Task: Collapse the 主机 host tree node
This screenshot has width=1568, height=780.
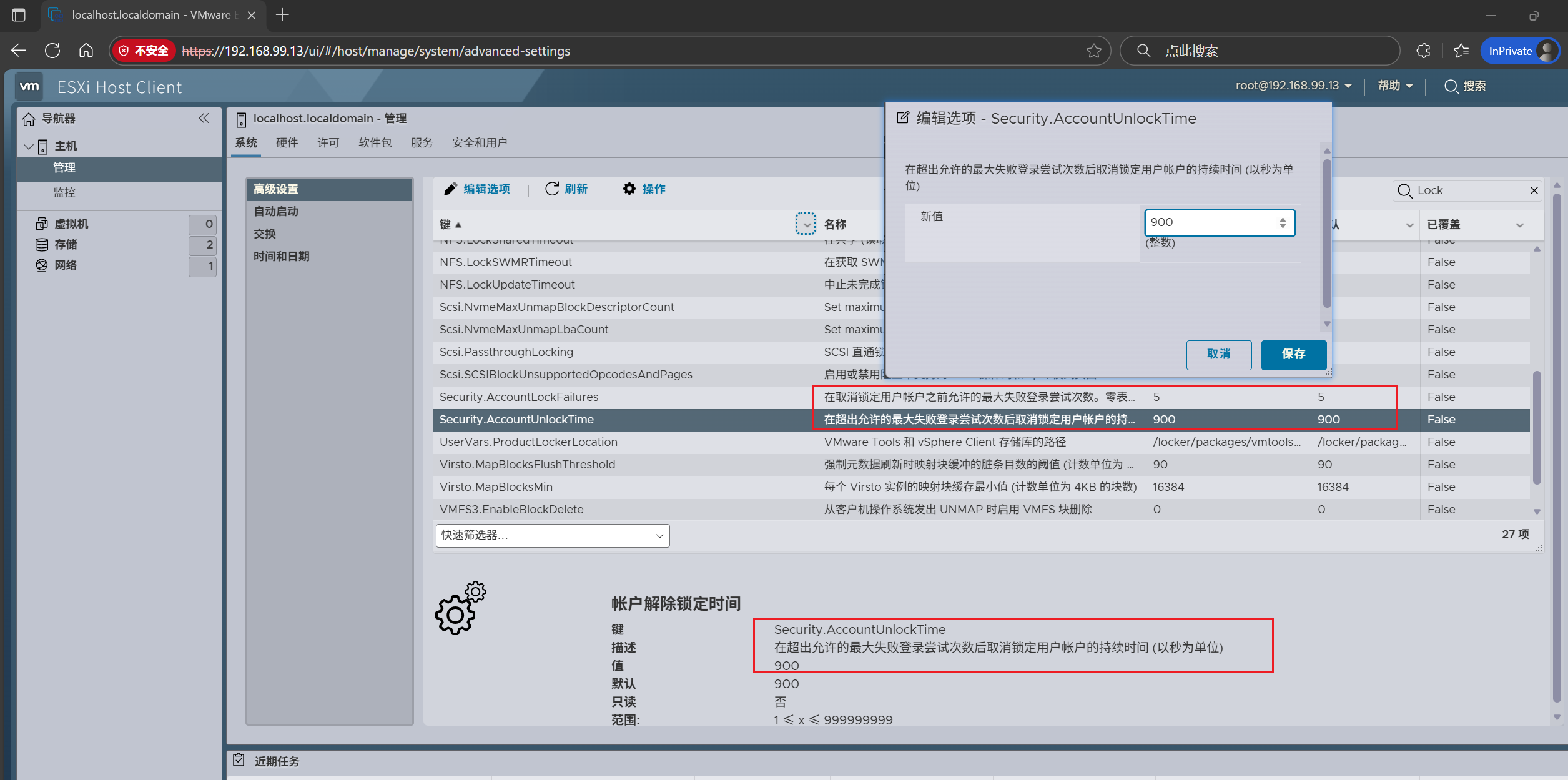Action: coord(28,146)
